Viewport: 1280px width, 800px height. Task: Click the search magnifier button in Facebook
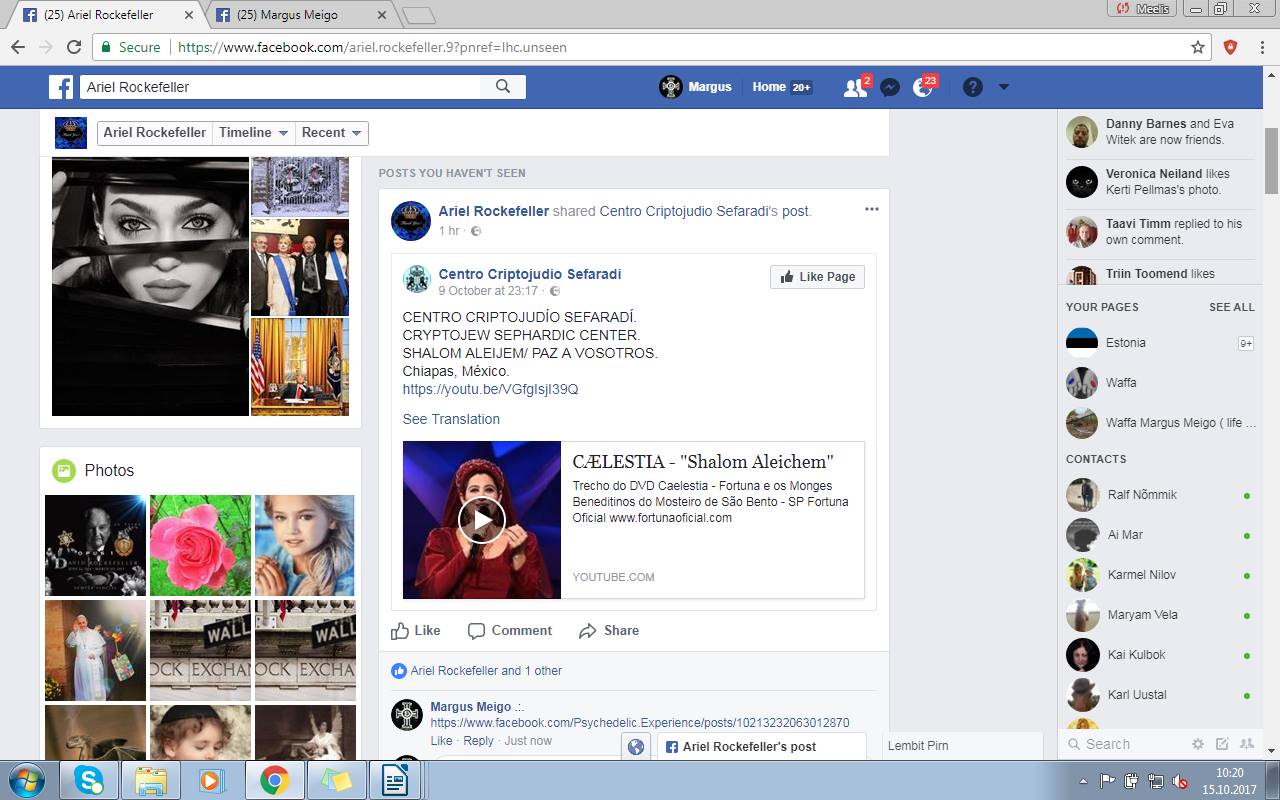pos(503,87)
